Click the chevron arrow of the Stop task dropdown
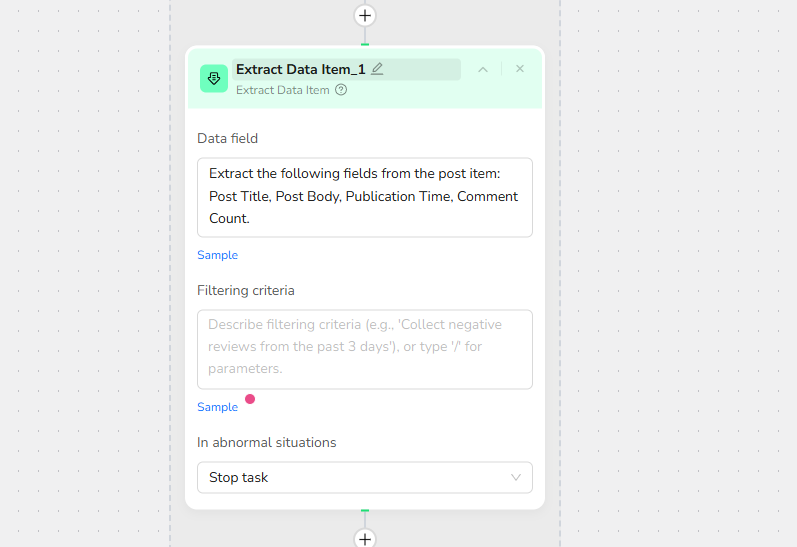 click(x=516, y=477)
